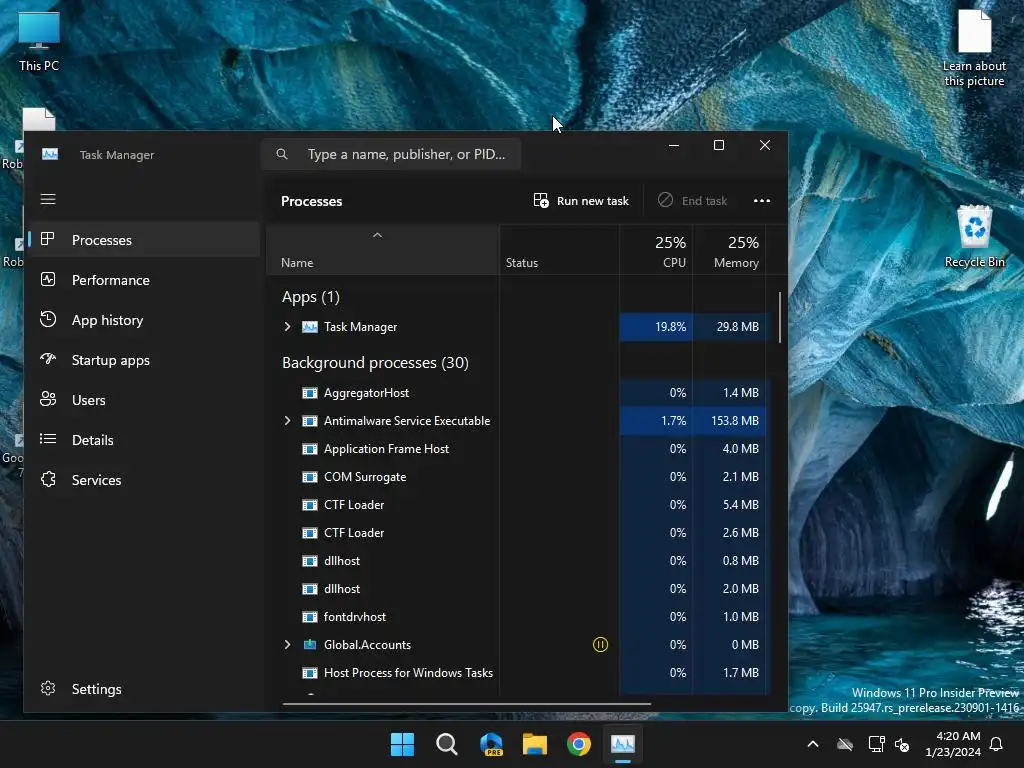
Task: Open the App history page
Action: point(144,320)
